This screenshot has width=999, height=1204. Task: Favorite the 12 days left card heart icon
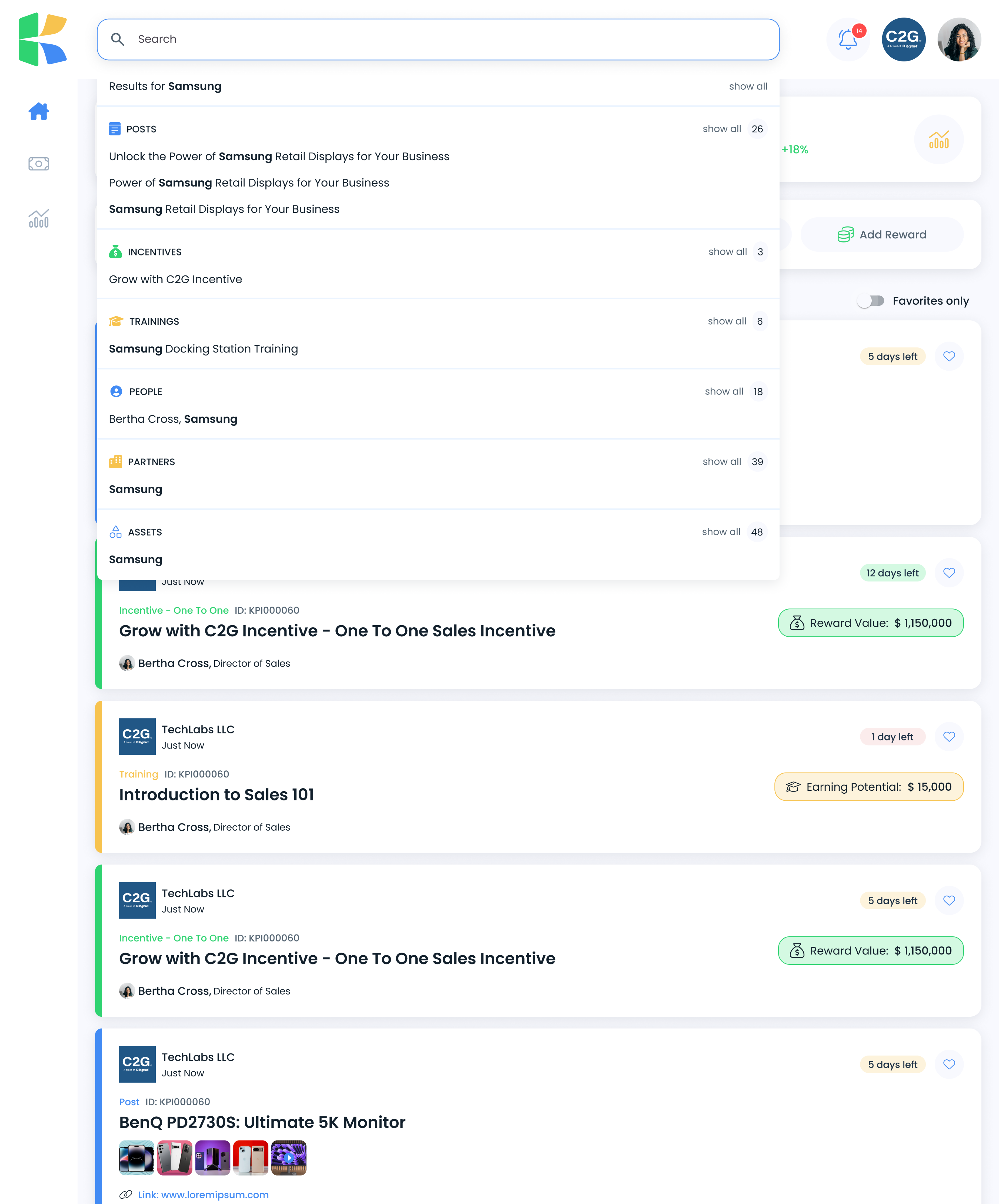coord(948,573)
